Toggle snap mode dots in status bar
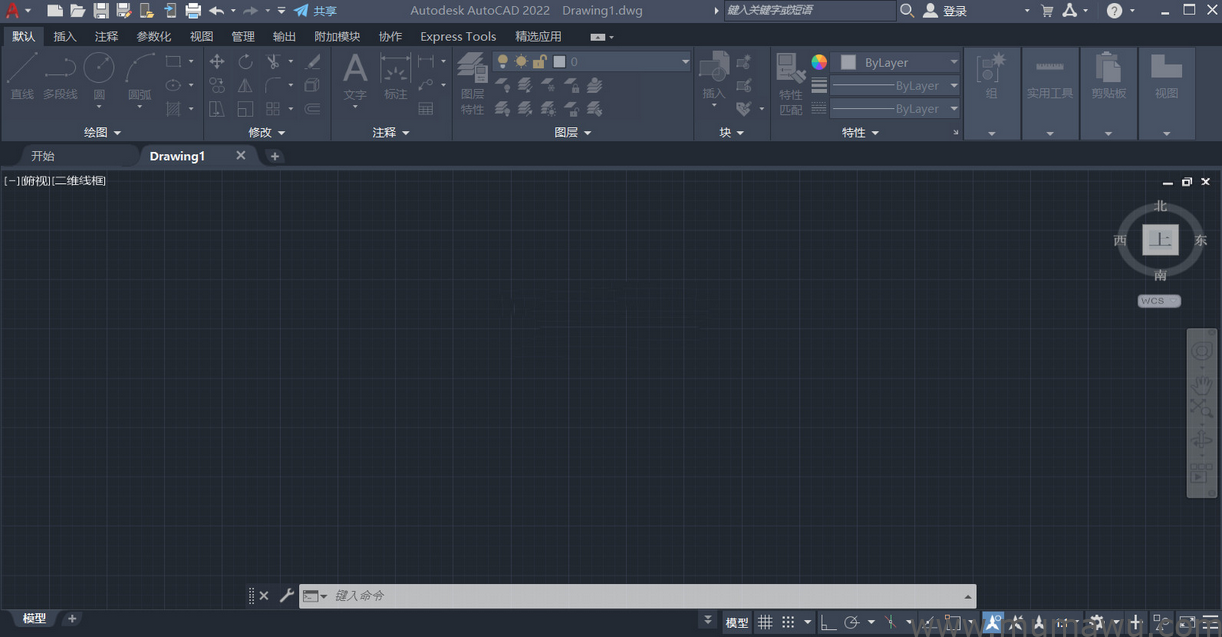 coord(788,622)
